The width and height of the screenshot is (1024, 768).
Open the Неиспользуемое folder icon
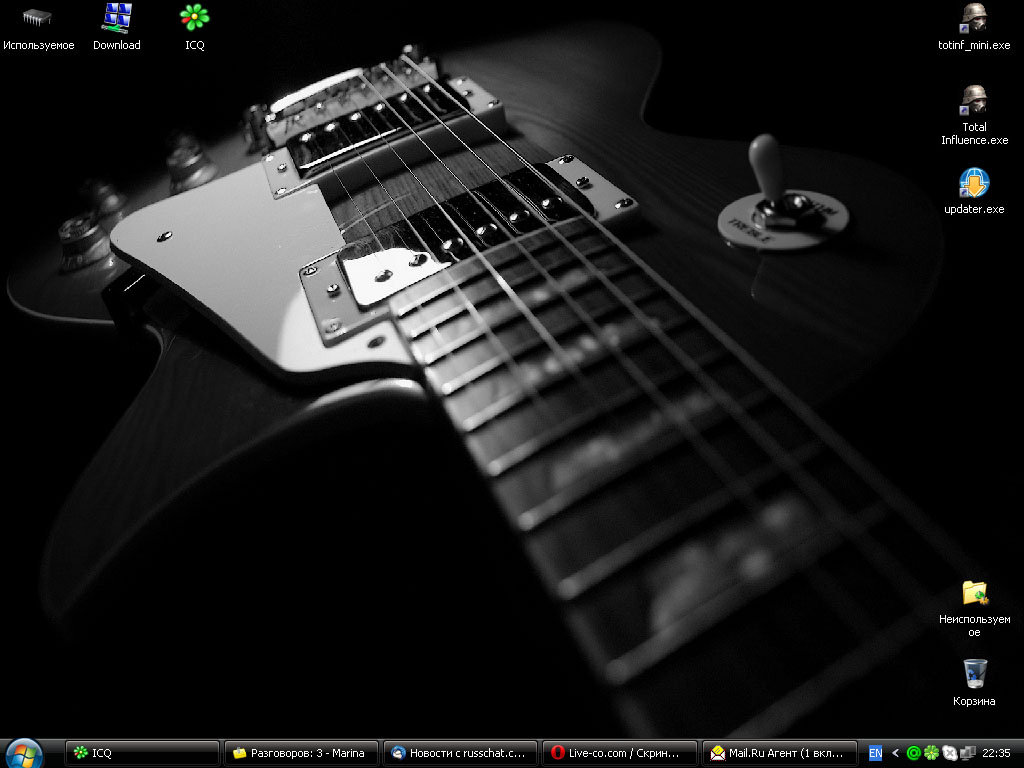pos(974,593)
